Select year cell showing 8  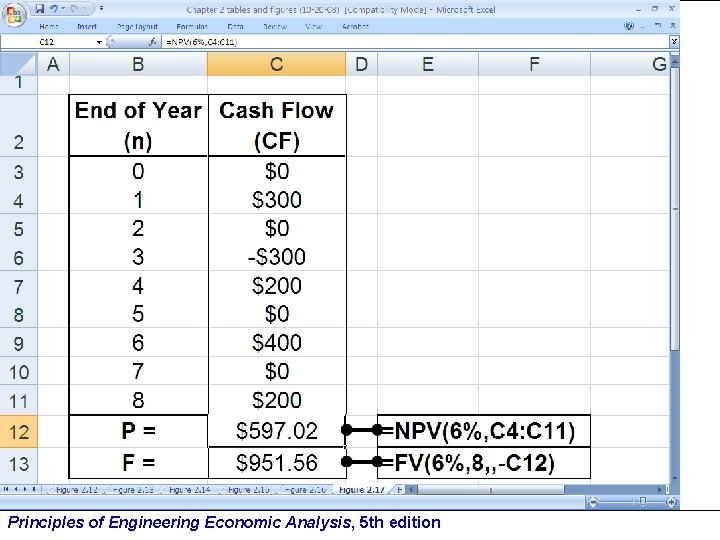pyautogui.click(x=138, y=400)
